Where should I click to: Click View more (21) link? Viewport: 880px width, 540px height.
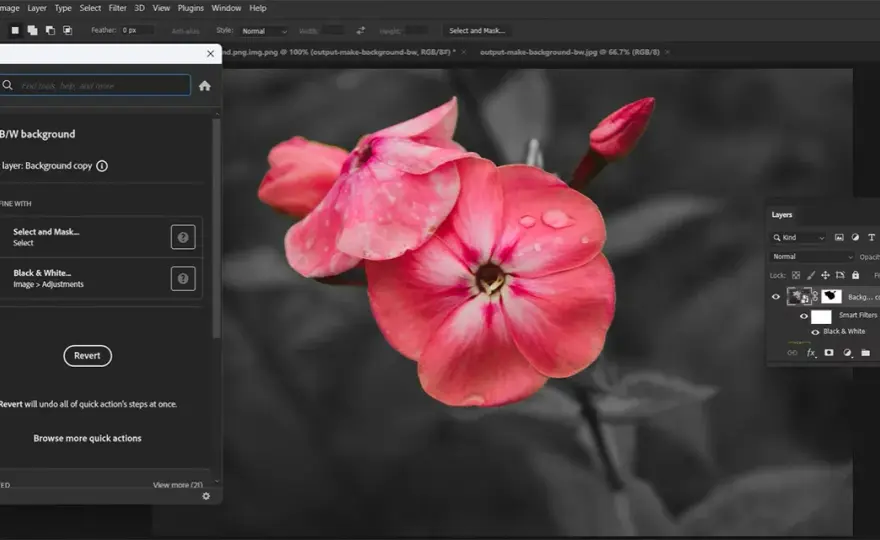tap(178, 485)
